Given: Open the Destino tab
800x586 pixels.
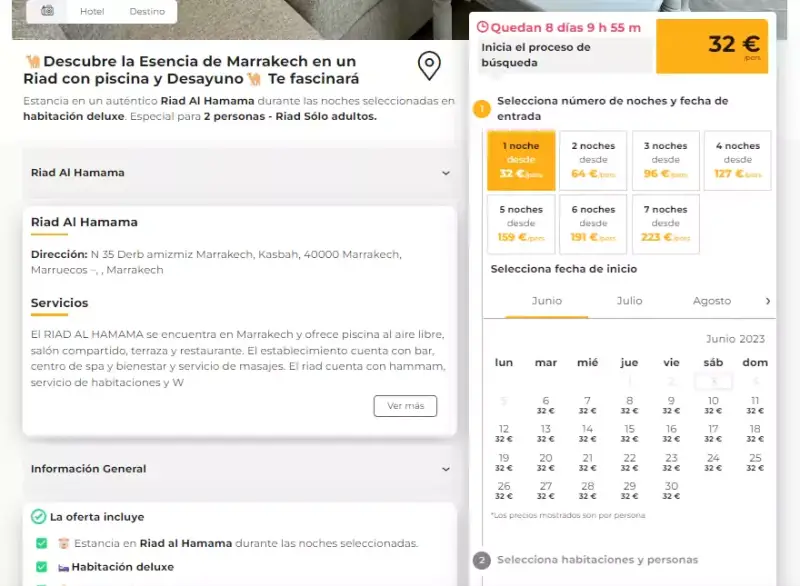Looking at the screenshot, I should 147,11.
